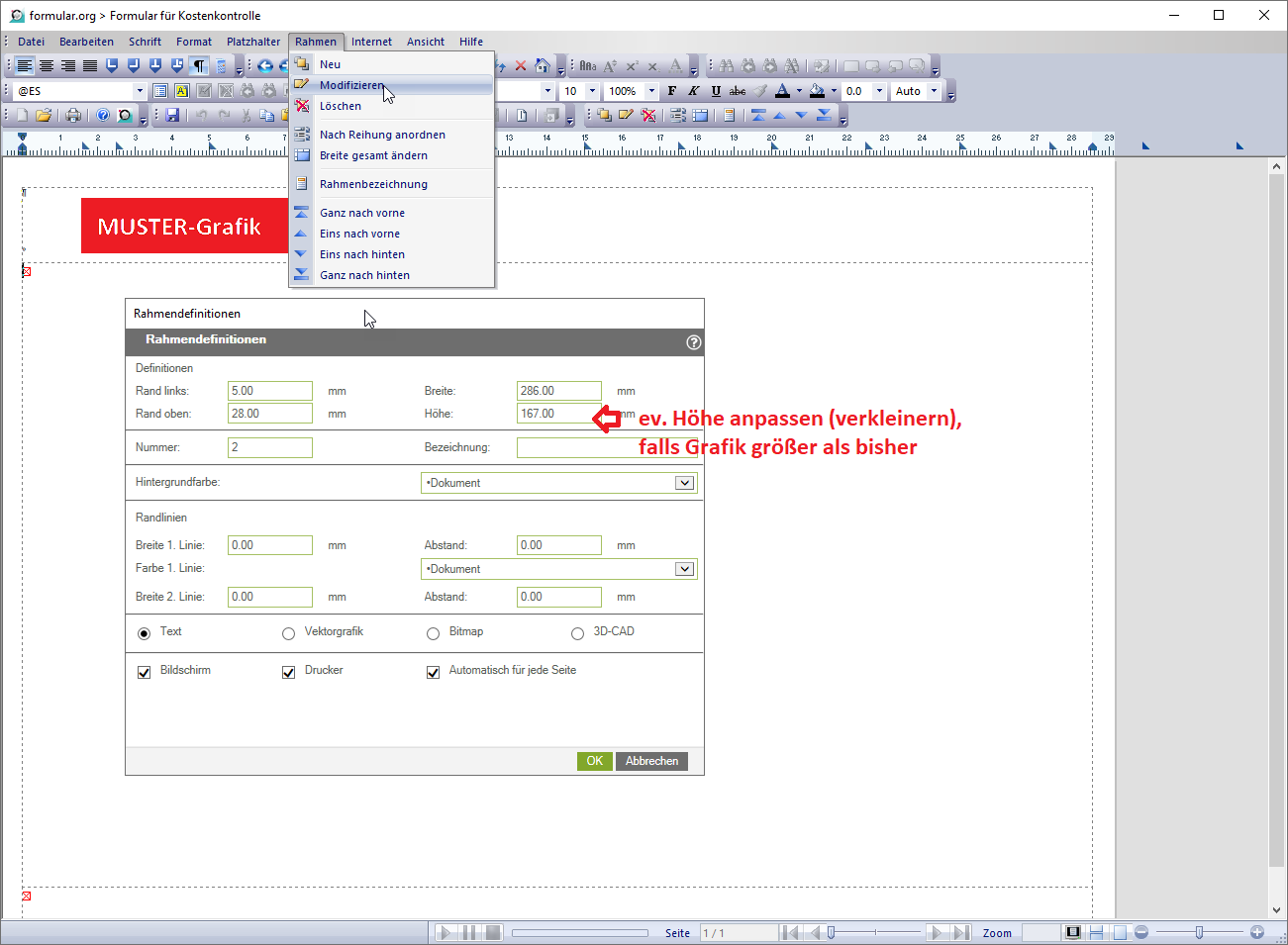Open the Farbe 1. Linie dropdown
This screenshot has height=945, width=1288.
click(x=684, y=569)
